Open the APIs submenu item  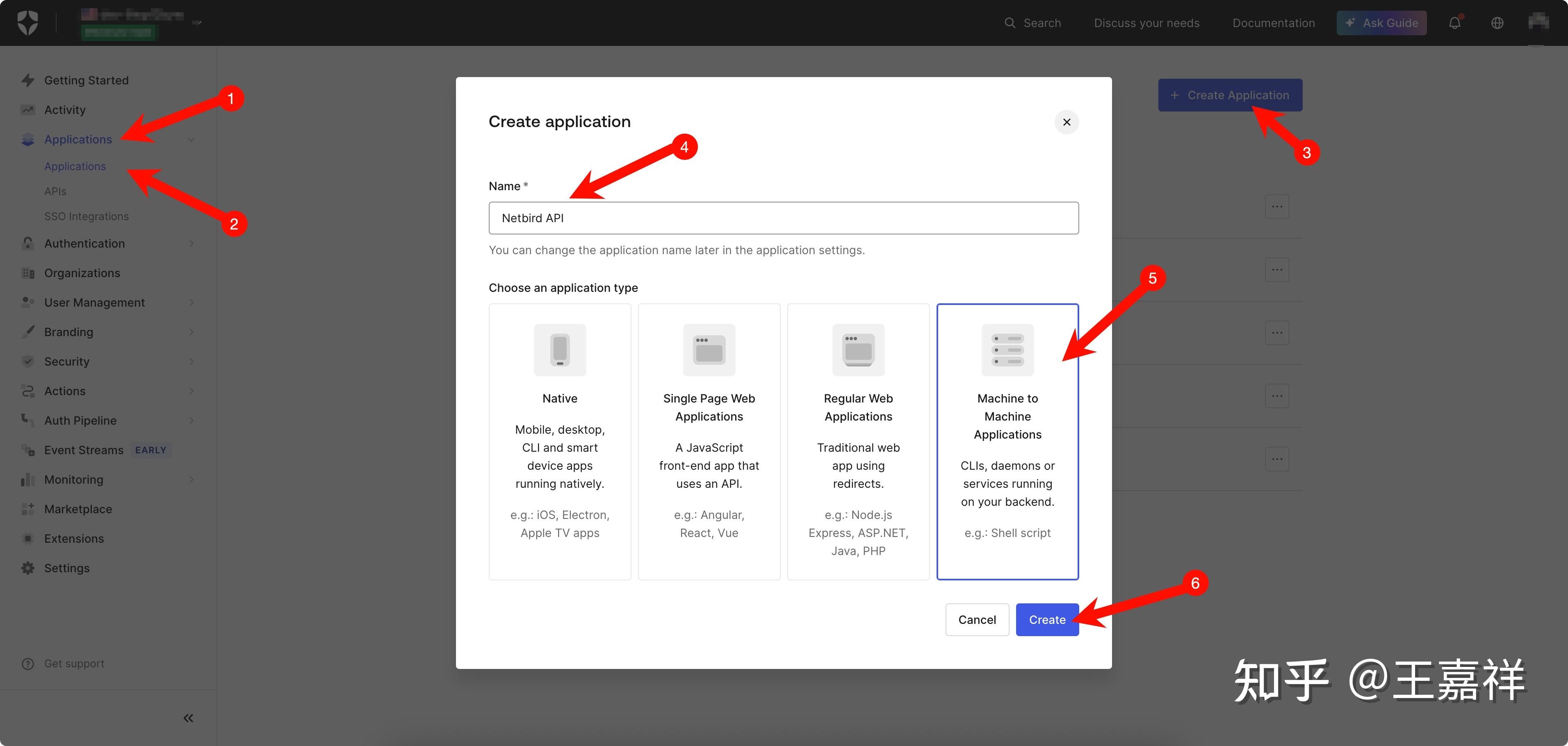coord(55,191)
